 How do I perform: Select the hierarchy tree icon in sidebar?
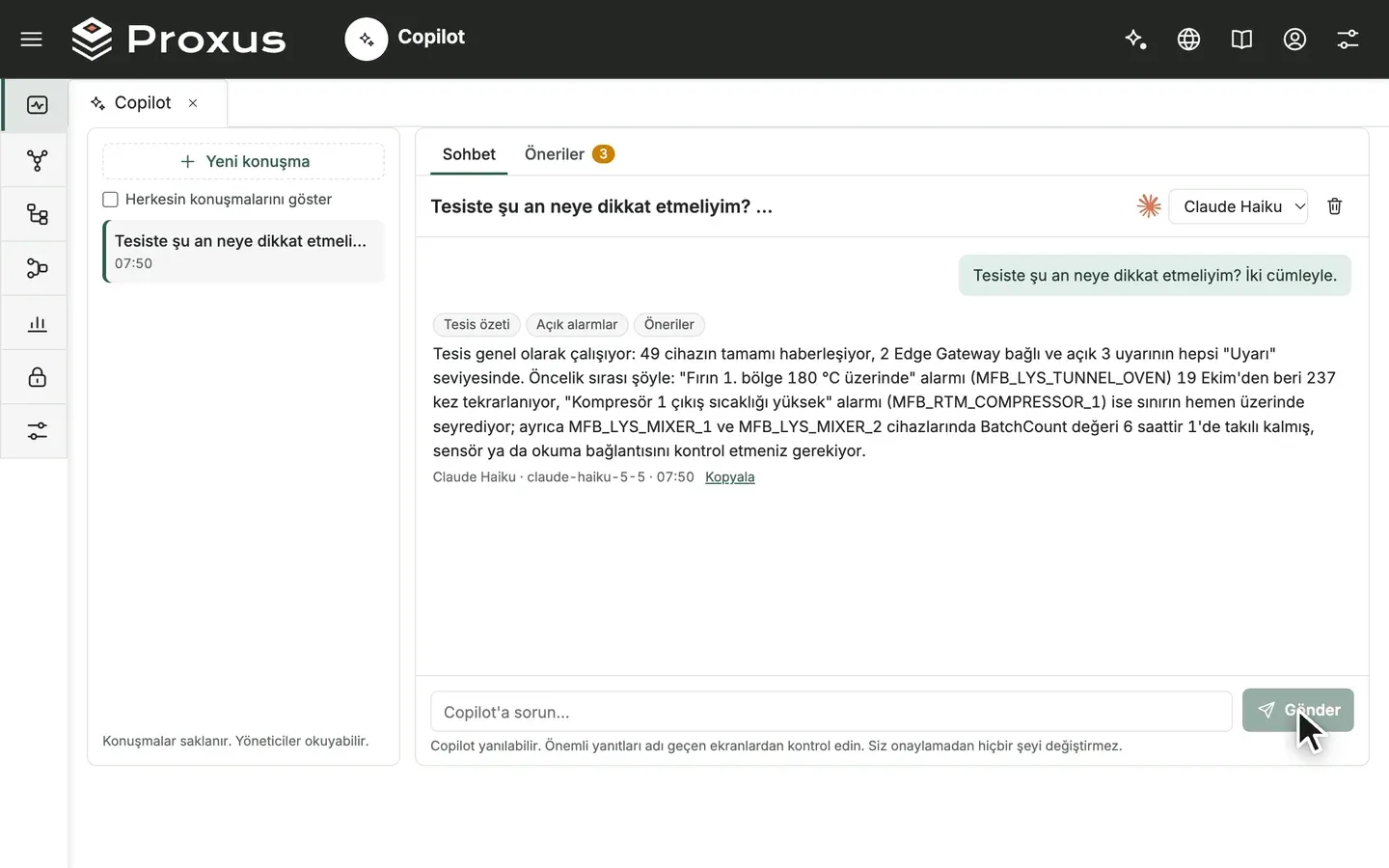[37, 214]
